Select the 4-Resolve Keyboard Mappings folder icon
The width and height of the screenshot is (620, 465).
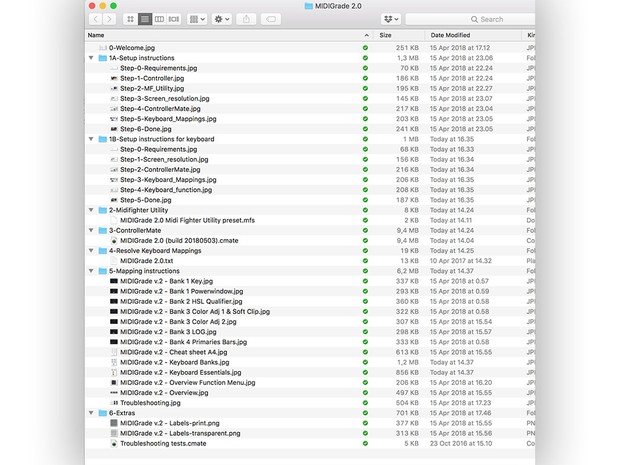coord(103,251)
